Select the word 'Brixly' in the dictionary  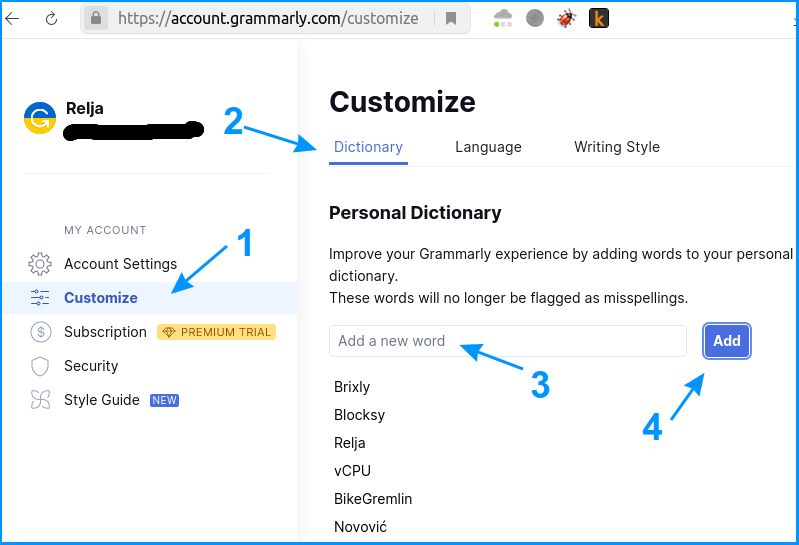tap(352, 387)
